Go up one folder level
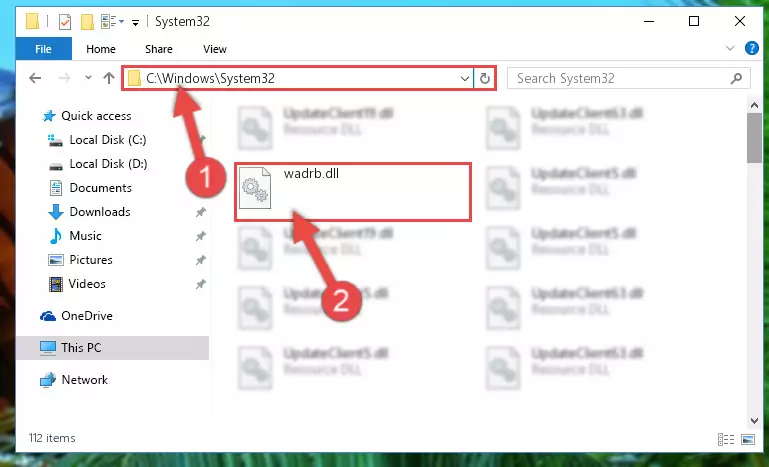769x467 pixels. 109,78
